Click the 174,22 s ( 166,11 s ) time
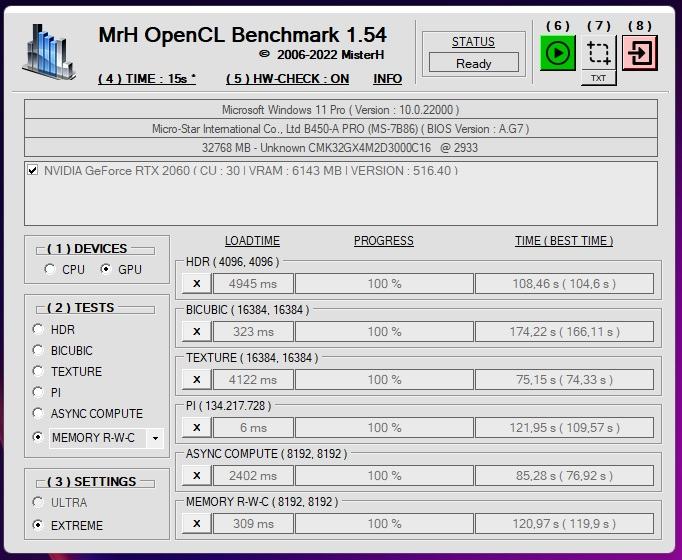 point(564,331)
